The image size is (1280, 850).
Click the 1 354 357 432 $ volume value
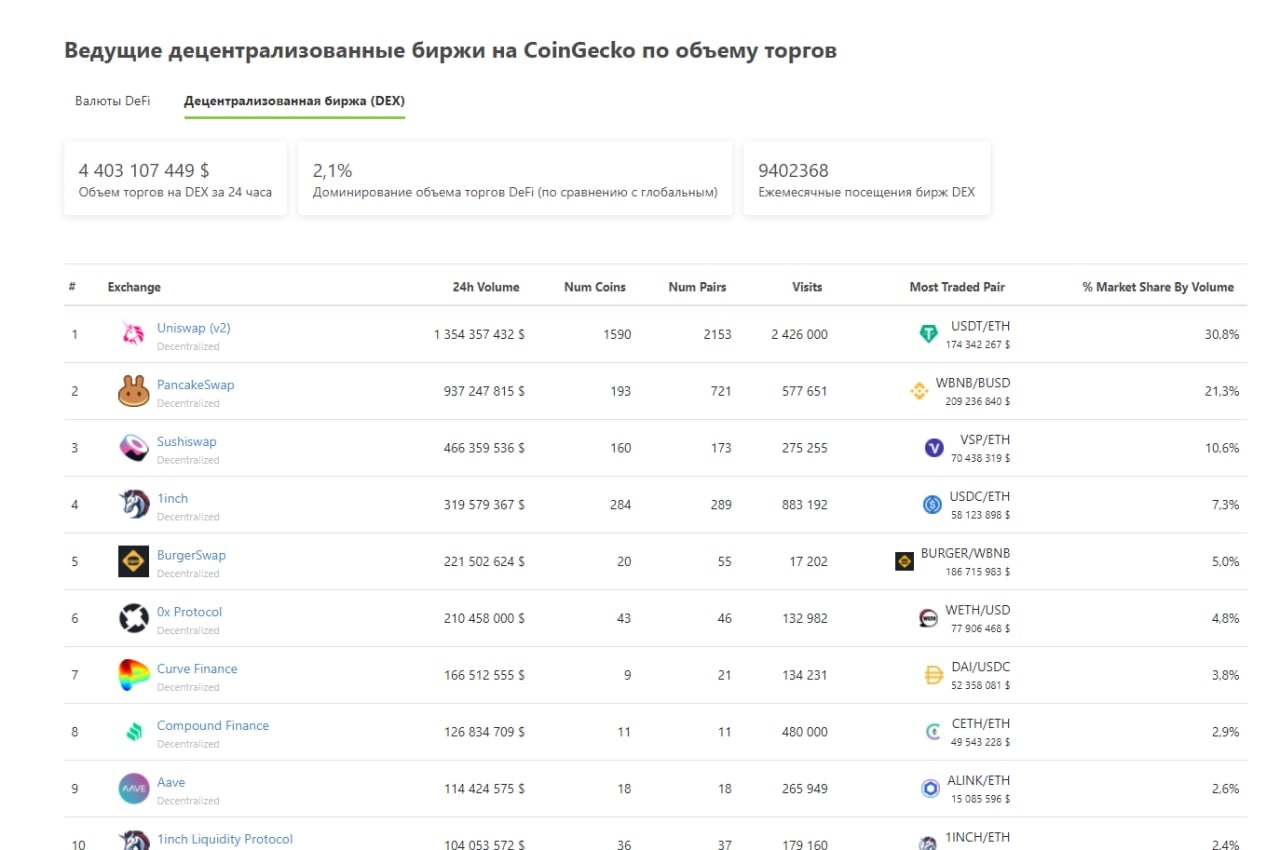pyautogui.click(x=480, y=335)
